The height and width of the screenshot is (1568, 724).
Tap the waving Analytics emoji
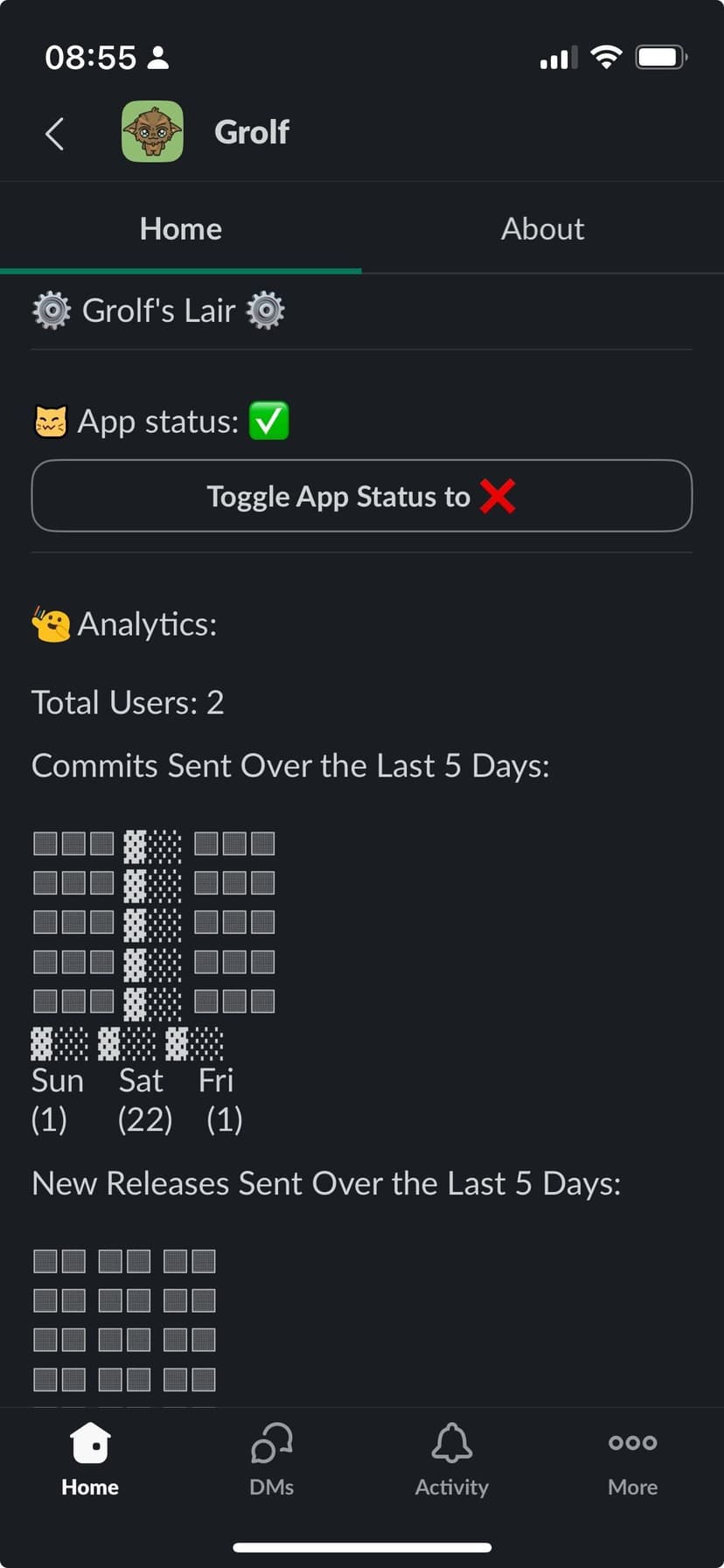pyautogui.click(x=51, y=624)
